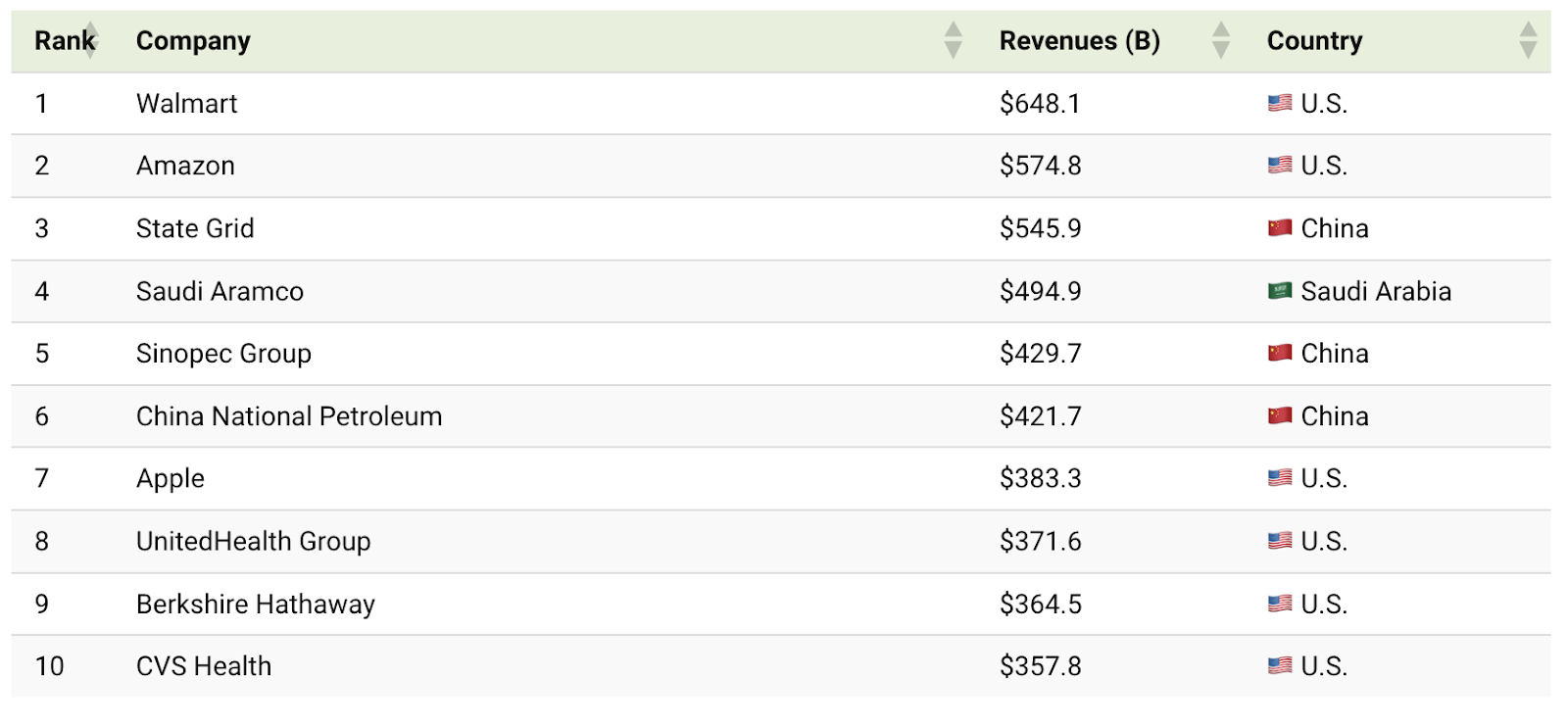Click the Saudi Arabia country text
Viewport: 1568px width, 727px height.
point(1376,291)
